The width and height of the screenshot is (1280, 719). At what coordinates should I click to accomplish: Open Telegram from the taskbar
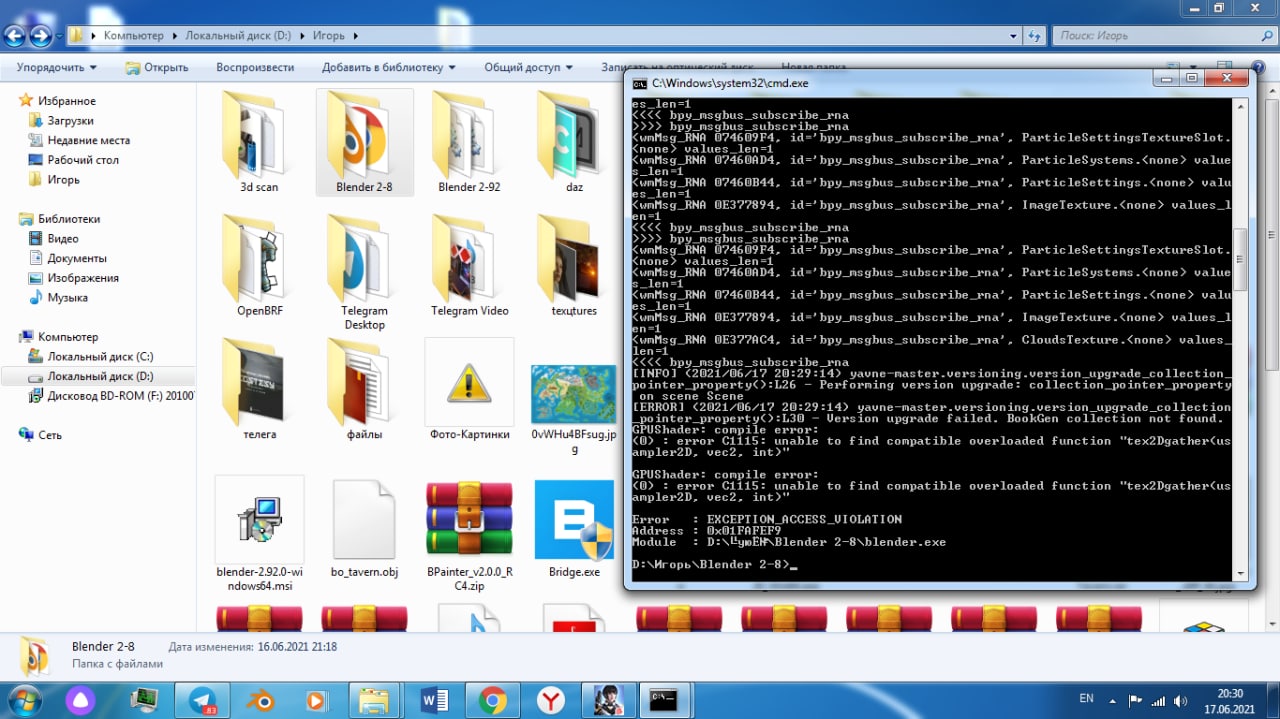(x=202, y=700)
